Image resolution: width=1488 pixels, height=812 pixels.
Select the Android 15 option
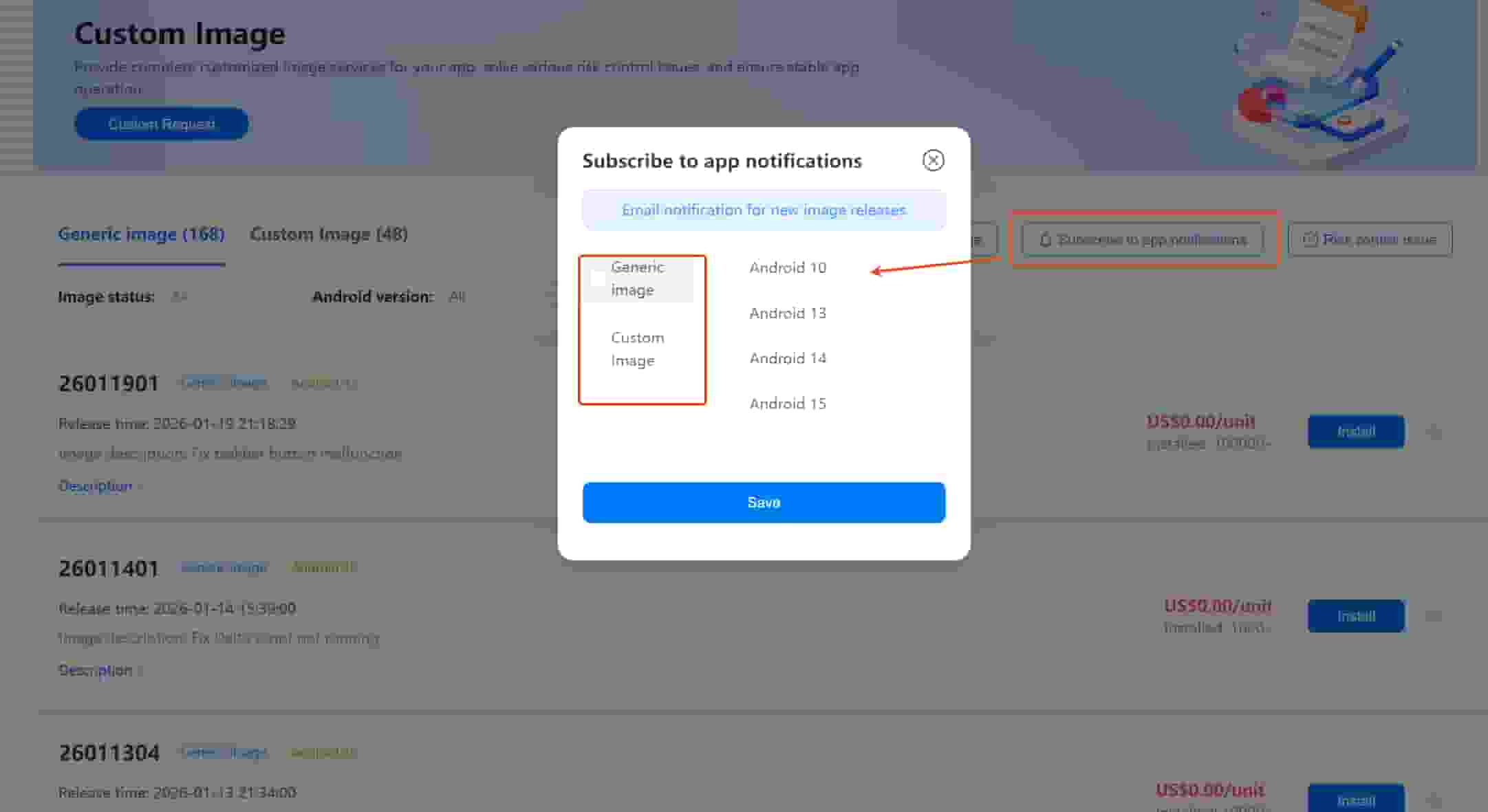[x=788, y=404]
